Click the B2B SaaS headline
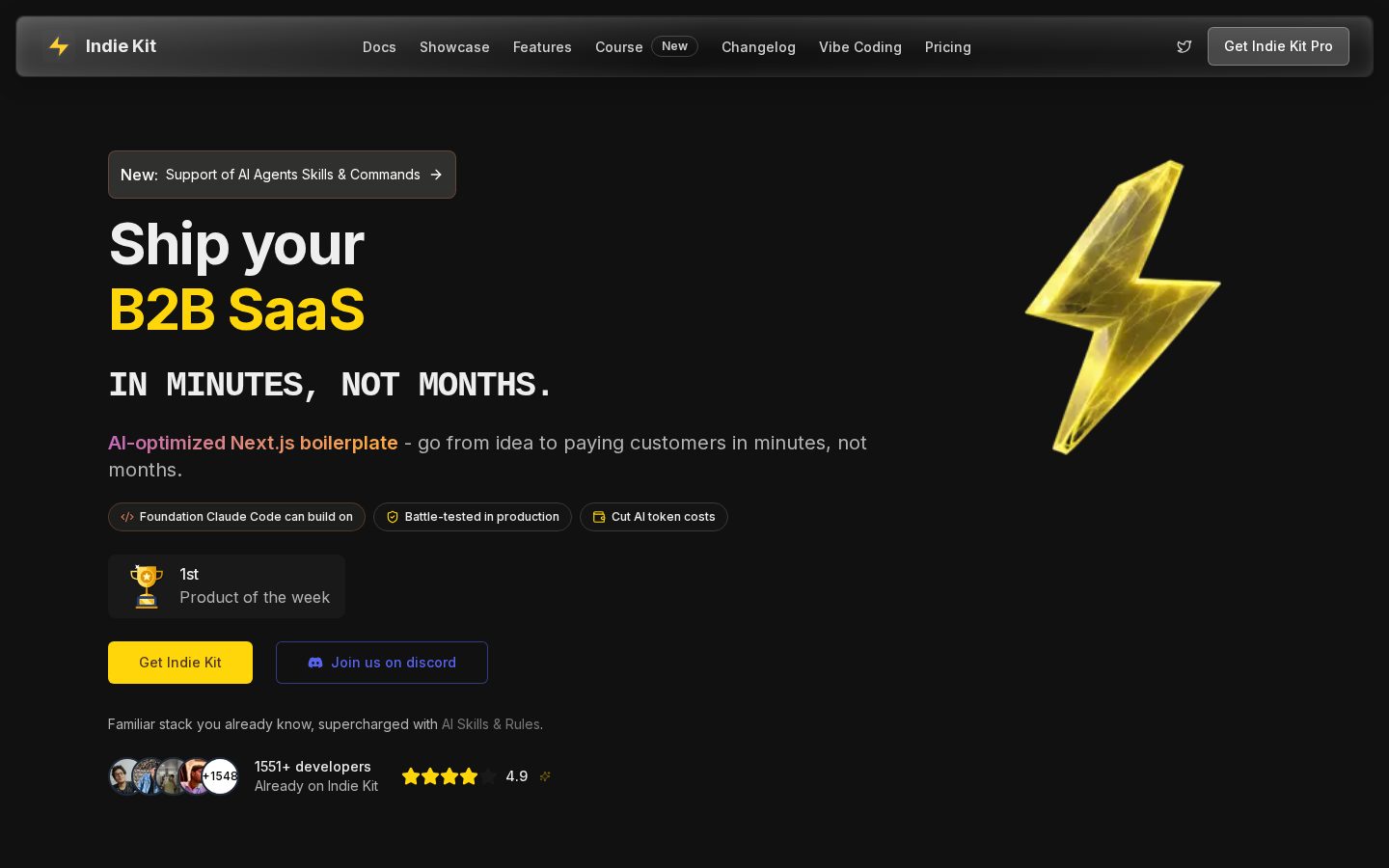 (237, 310)
